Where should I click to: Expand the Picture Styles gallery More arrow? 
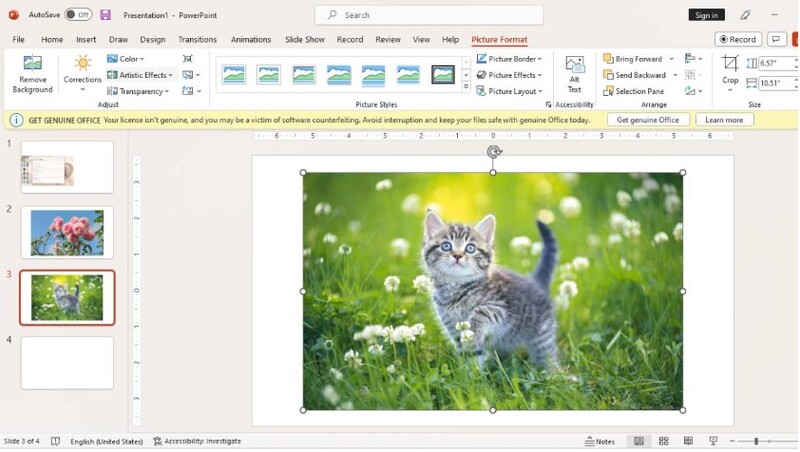(466, 87)
